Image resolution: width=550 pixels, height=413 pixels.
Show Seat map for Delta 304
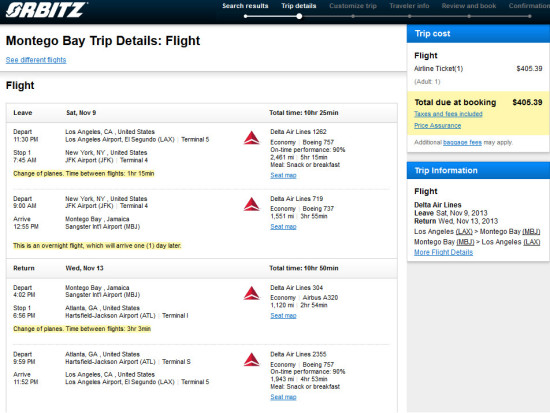point(283,316)
